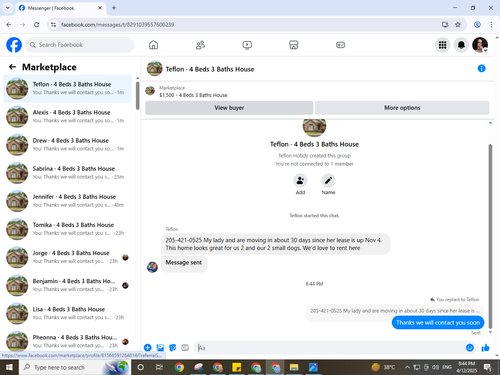The image size is (500, 375).
Task: Open Chrome three-dot menu
Action: (491, 24)
